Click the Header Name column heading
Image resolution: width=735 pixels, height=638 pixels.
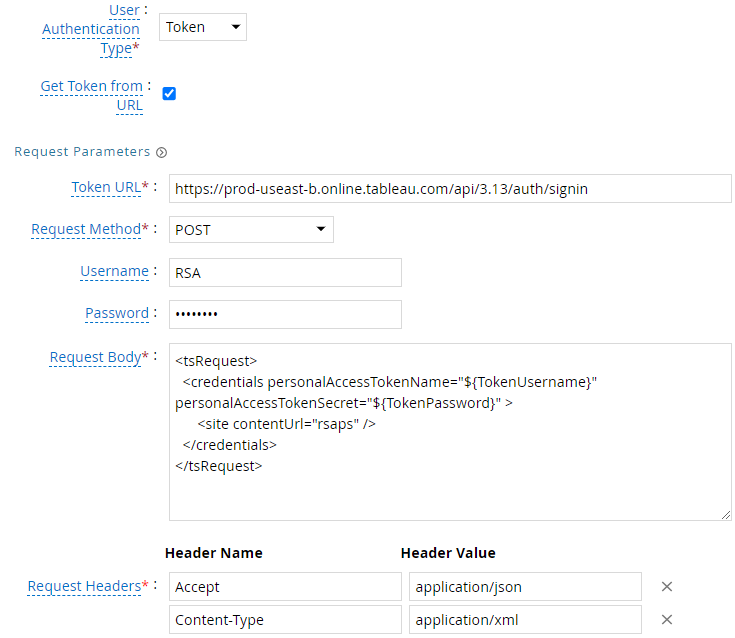[214, 553]
